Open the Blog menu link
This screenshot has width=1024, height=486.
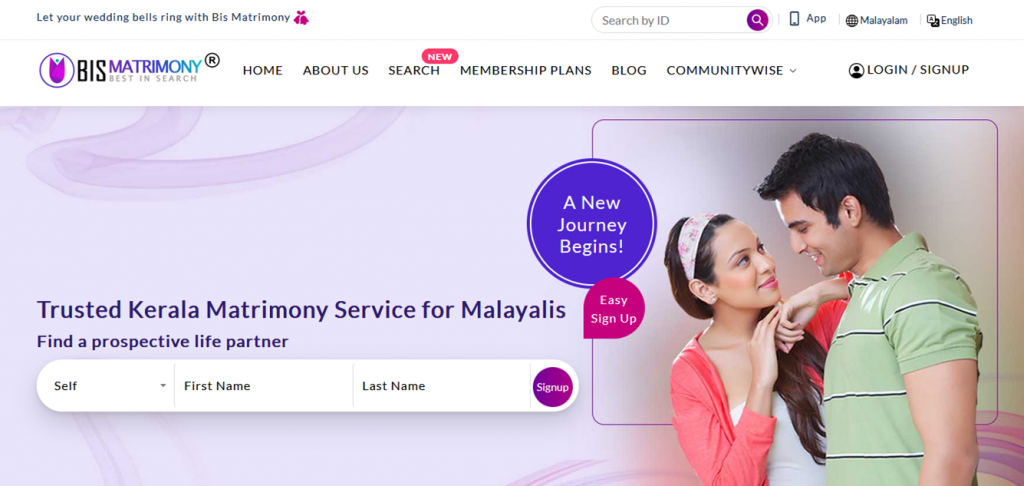coord(629,71)
